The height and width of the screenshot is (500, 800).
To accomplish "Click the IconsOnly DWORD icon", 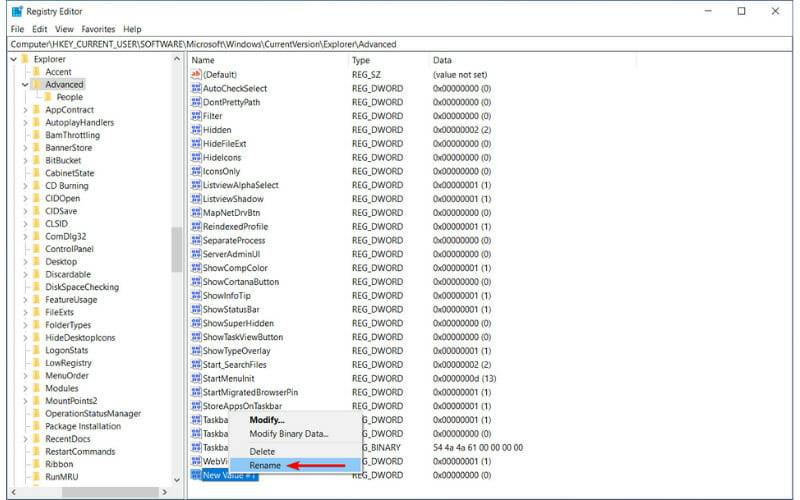I will click(196, 171).
